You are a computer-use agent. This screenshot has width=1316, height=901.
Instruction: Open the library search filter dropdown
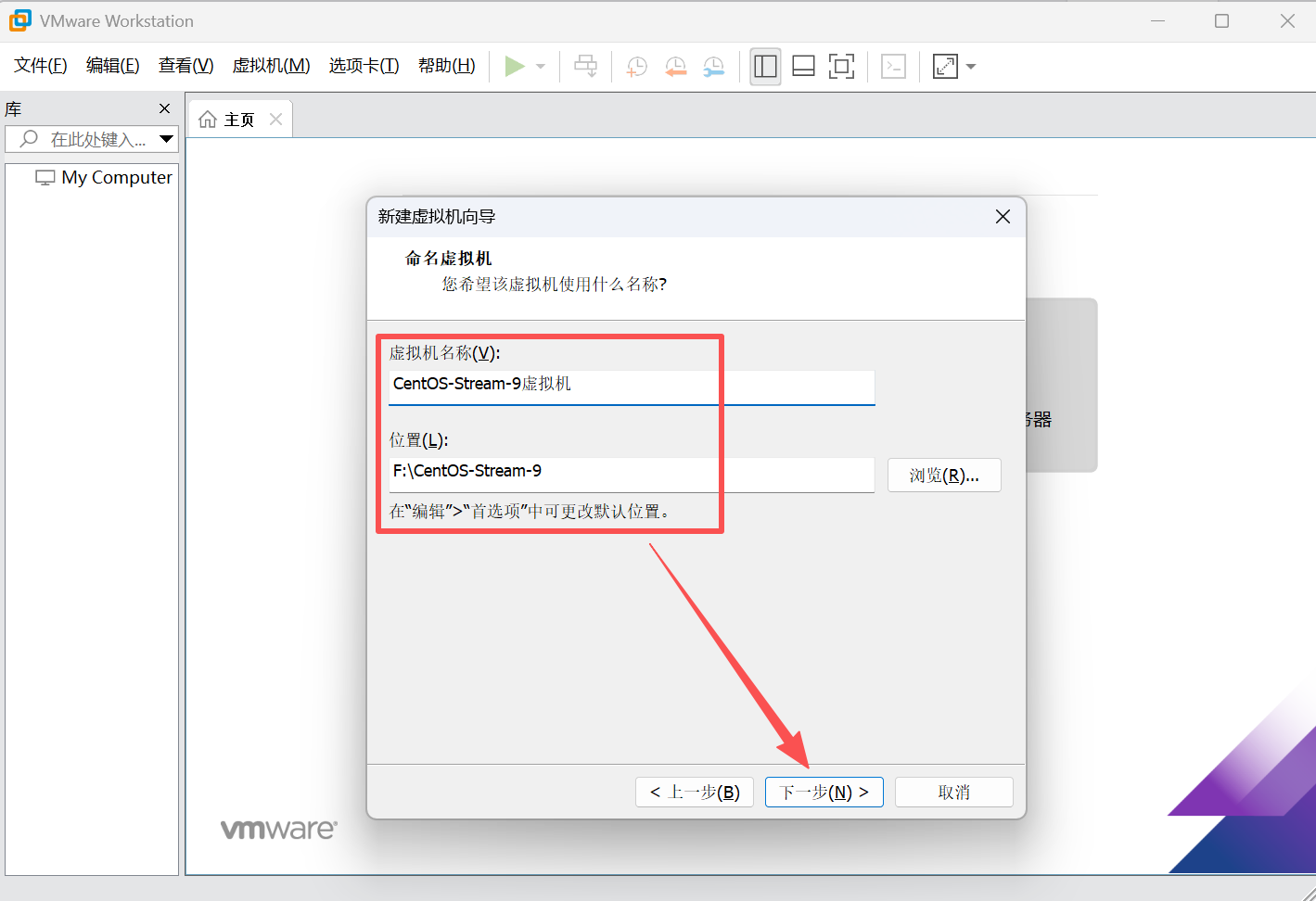pos(167,139)
